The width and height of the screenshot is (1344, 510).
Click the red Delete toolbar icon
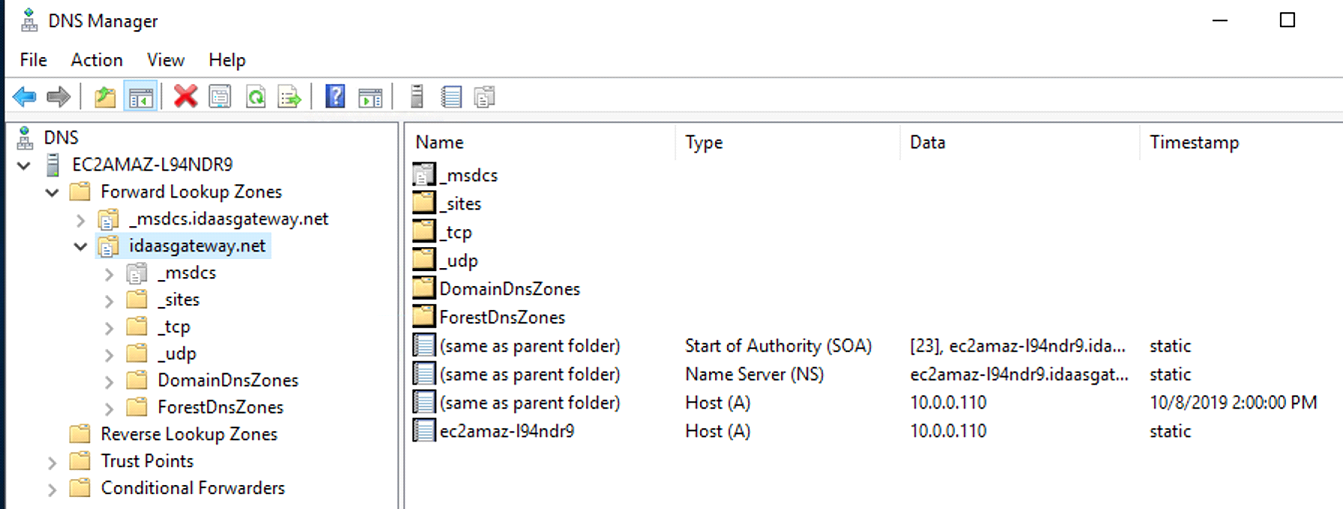tap(185, 97)
